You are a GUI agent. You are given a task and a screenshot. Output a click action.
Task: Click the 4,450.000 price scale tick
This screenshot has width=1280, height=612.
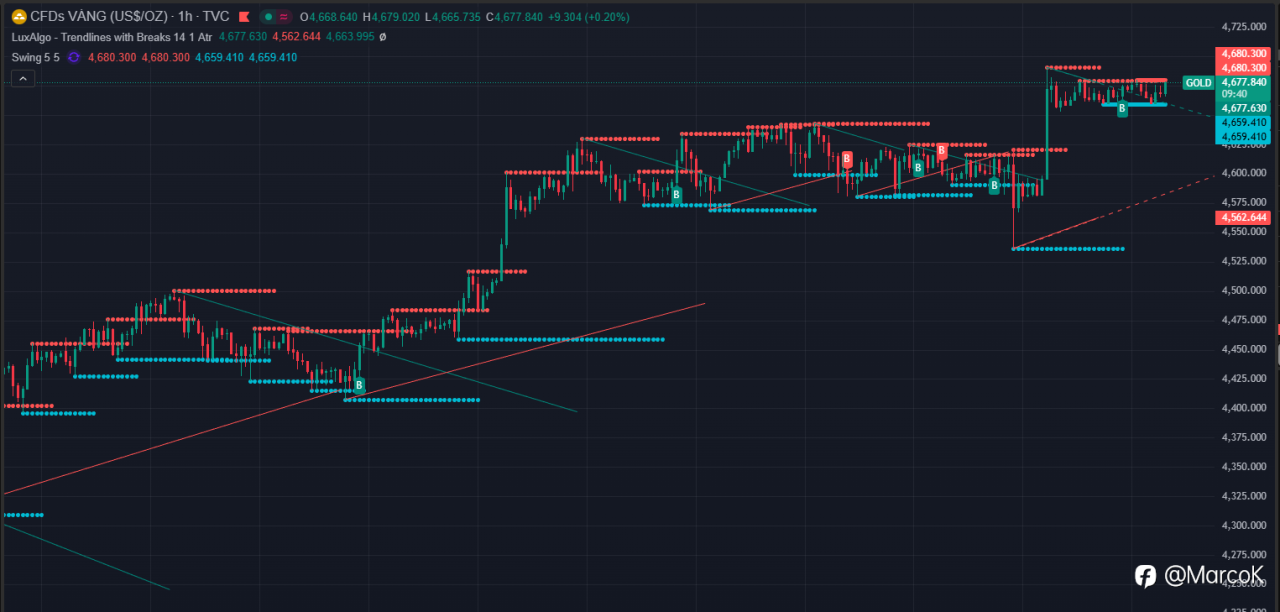(x=1246, y=349)
